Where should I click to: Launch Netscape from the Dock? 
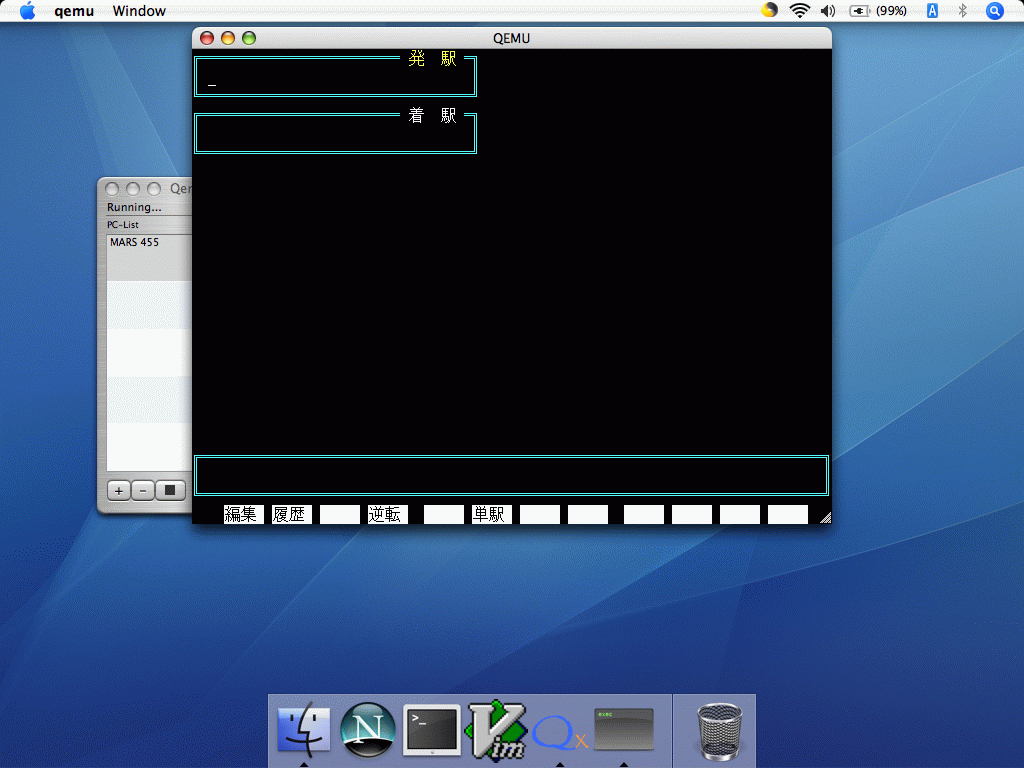368,729
